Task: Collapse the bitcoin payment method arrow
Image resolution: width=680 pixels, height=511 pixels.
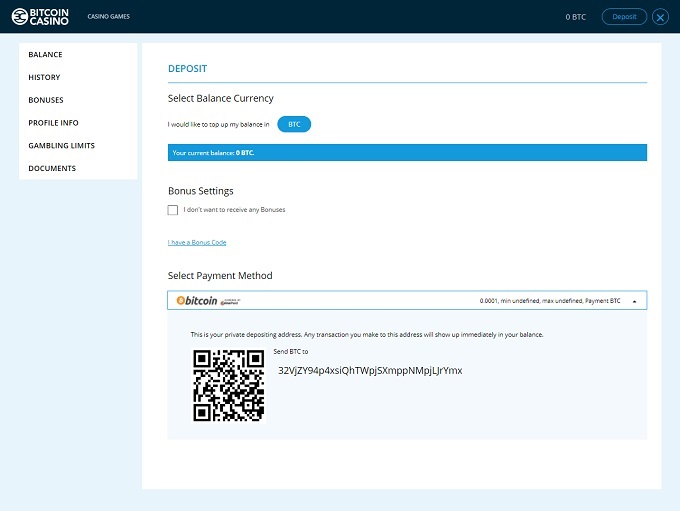Action: coord(635,300)
